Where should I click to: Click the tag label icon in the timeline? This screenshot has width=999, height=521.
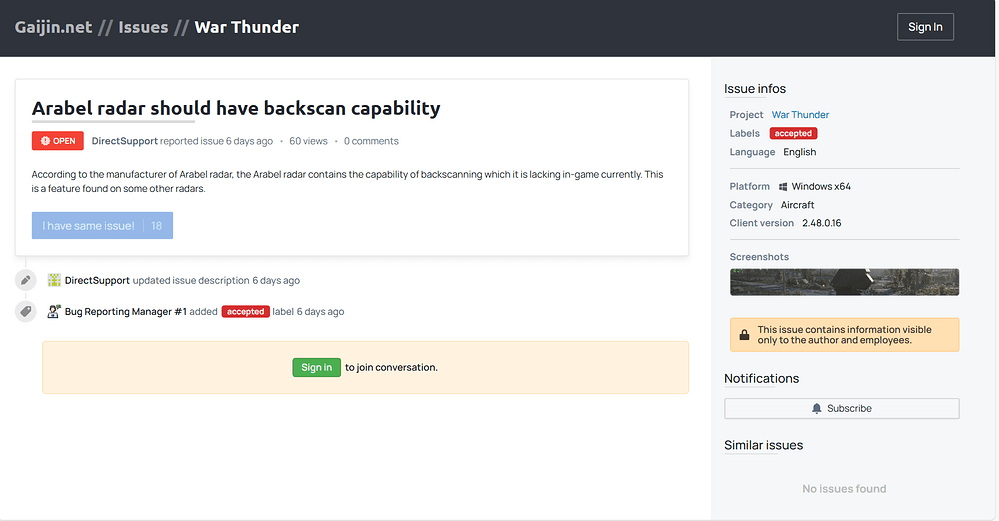25,311
